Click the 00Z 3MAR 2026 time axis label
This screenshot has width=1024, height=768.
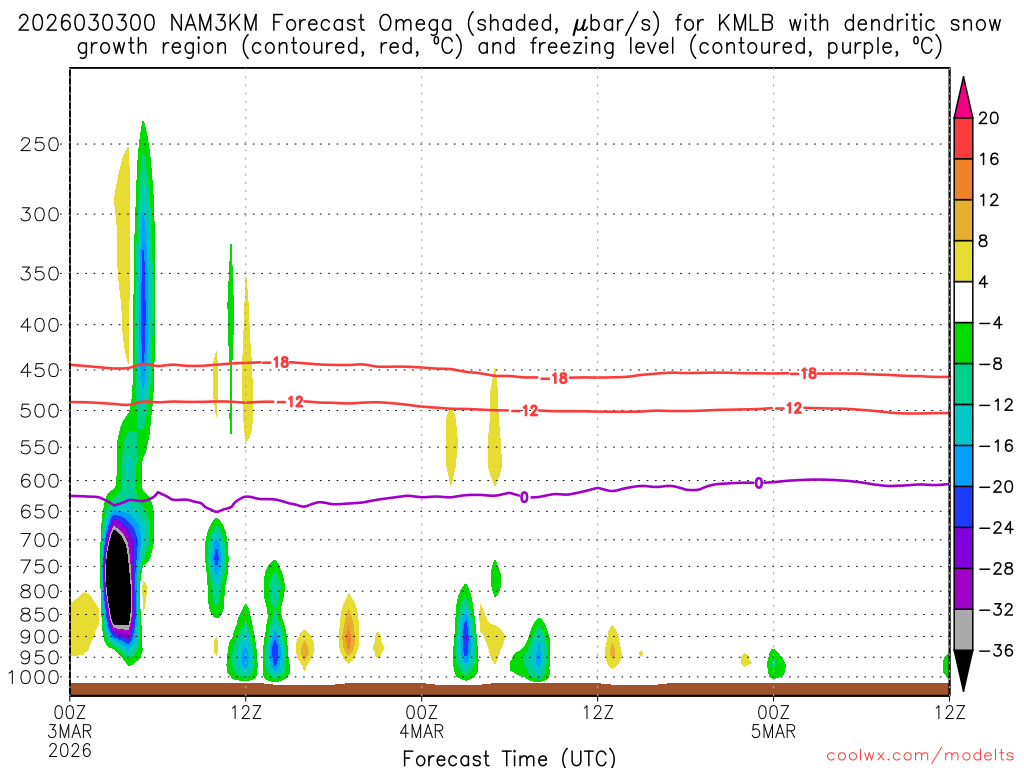click(70, 731)
